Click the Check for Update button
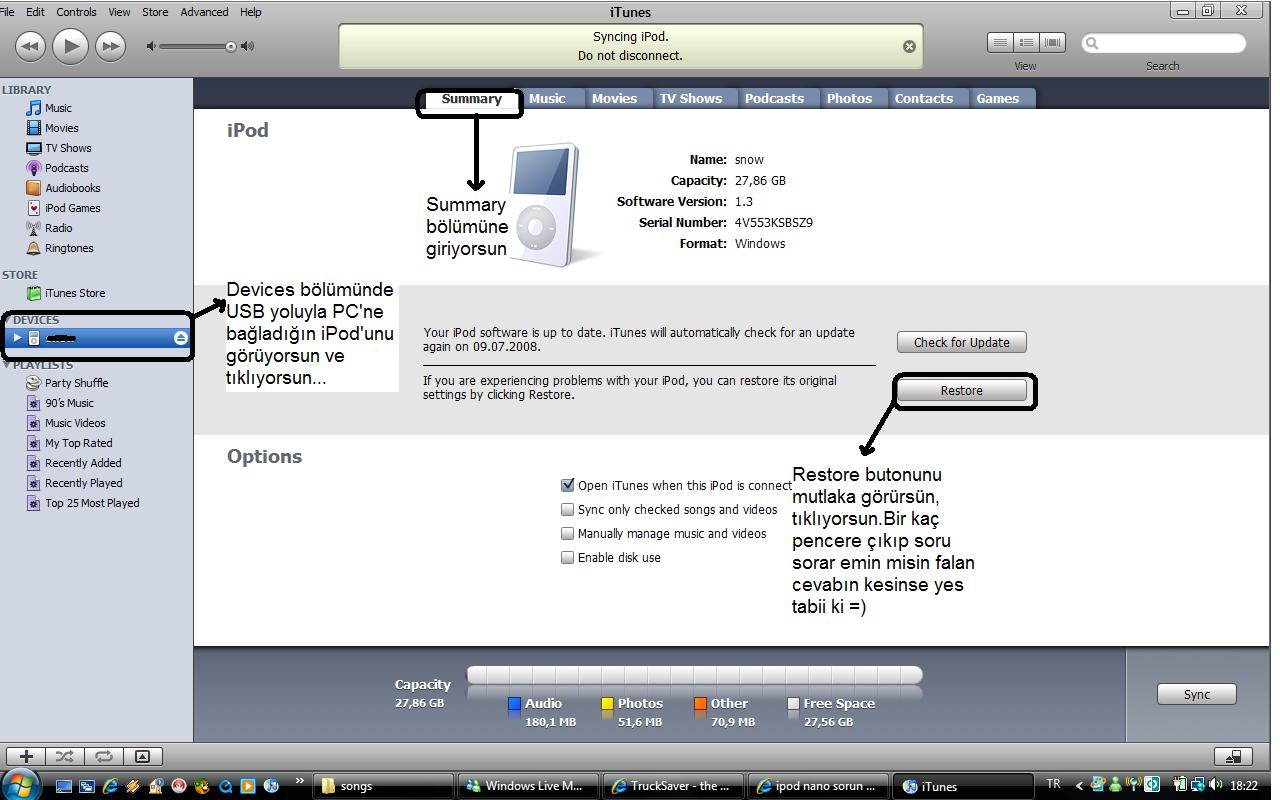Screen dimensions: 1280x800 click(962, 342)
